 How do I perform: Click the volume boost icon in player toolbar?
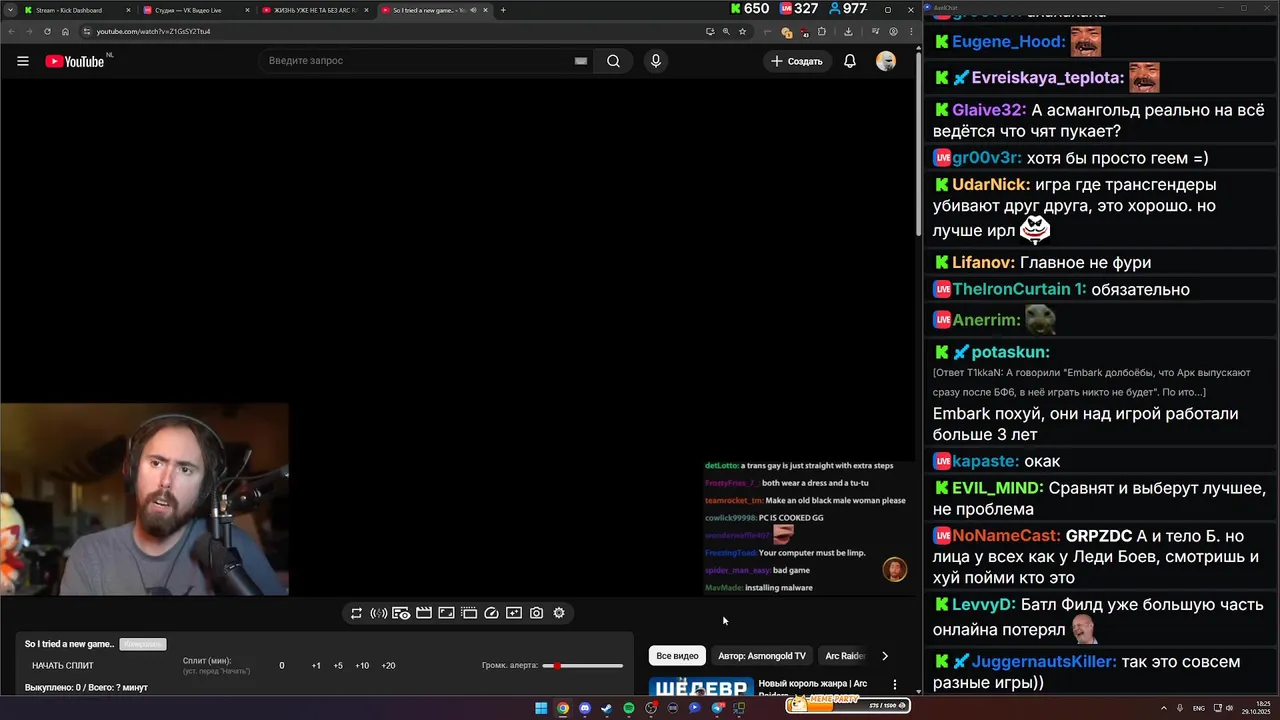[x=379, y=613]
